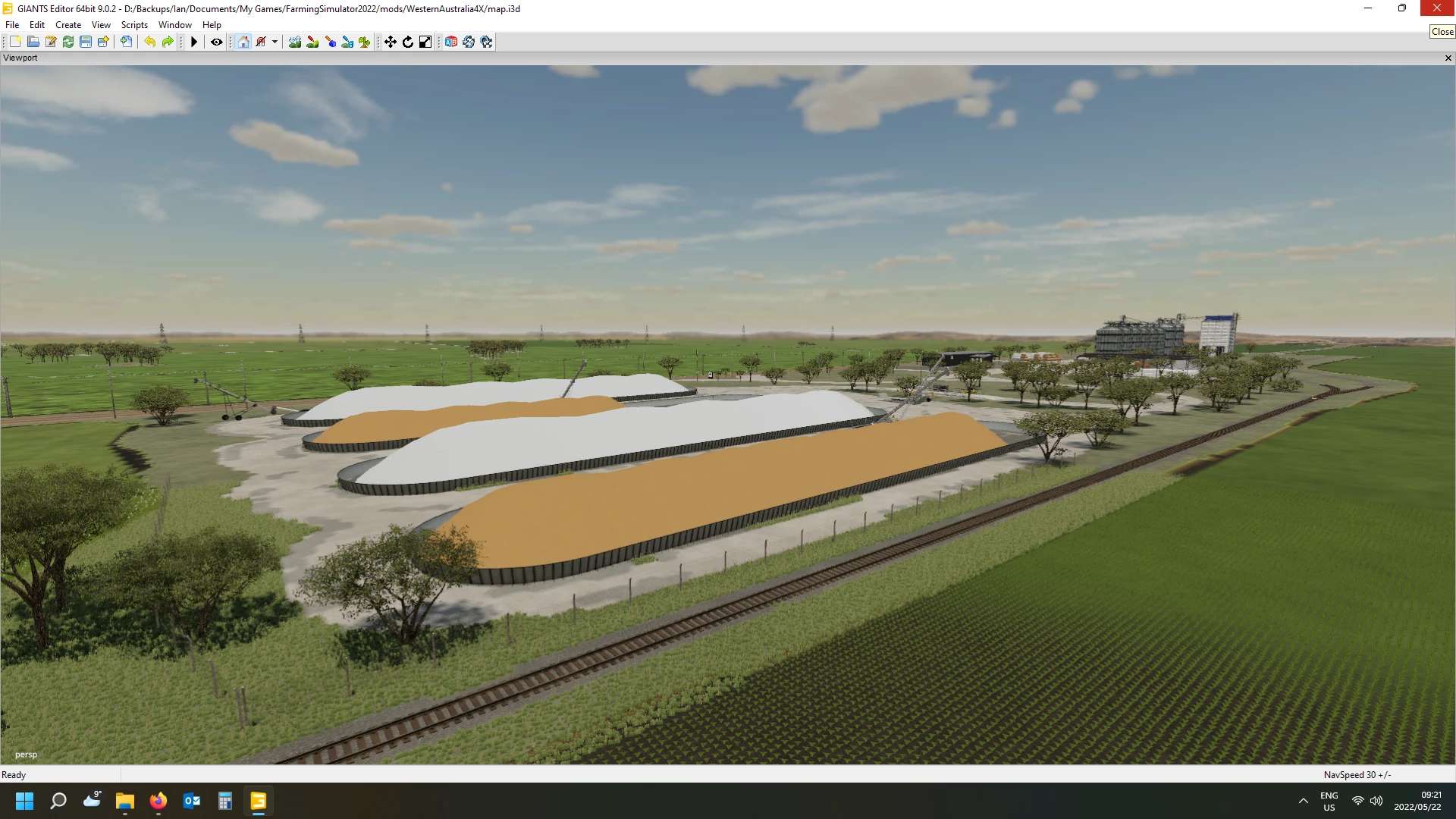Toggle the crossed-out red mode icon

(261, 42)
